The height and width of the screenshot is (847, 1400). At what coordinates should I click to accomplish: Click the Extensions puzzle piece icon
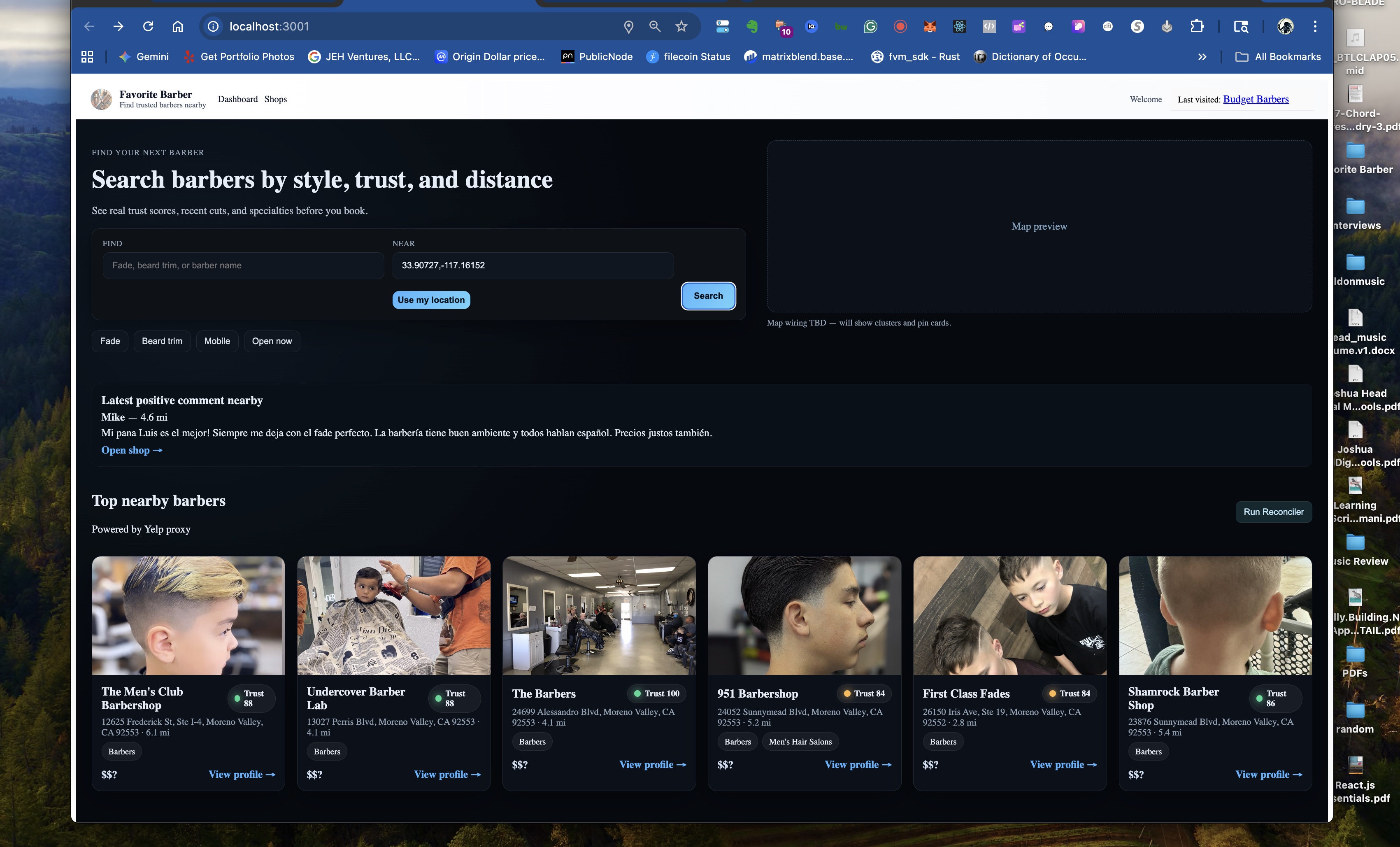tap(1197, 26)
